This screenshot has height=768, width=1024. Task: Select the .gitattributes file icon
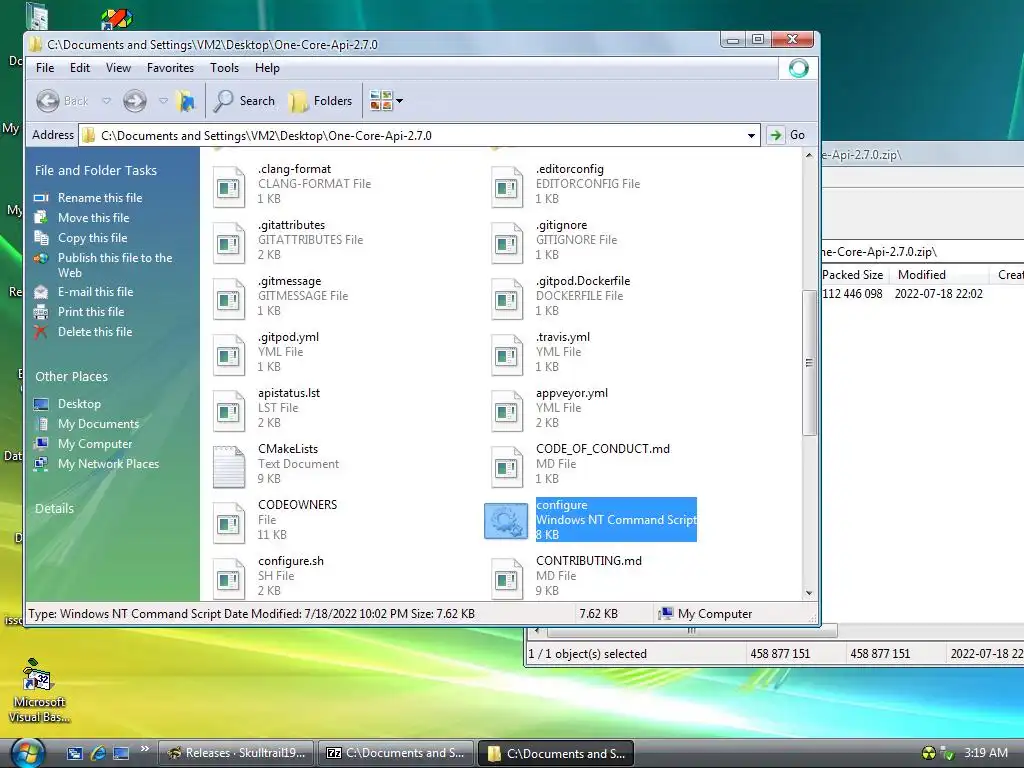coord(229,242)
